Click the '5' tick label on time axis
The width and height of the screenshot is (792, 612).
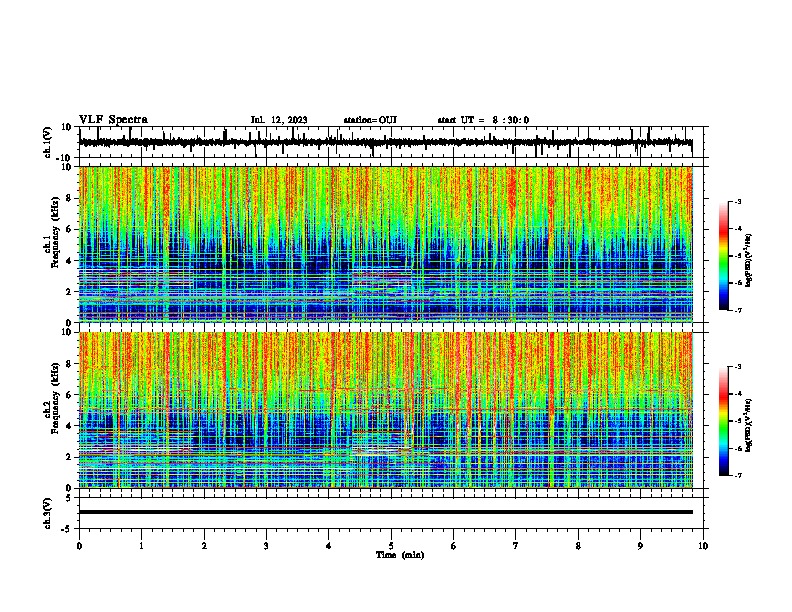[x=391, y=546]
